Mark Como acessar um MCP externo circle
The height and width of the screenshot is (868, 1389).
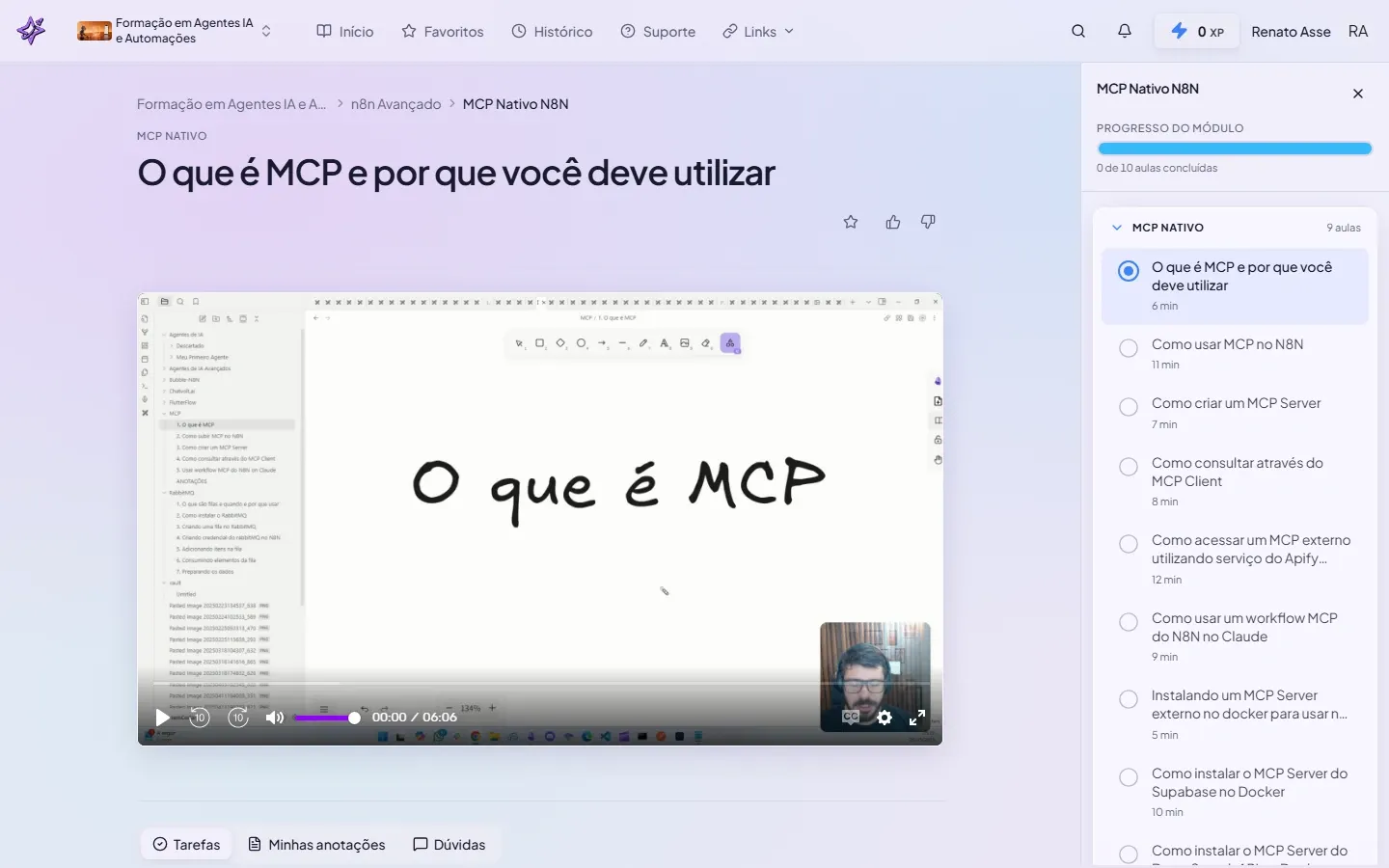(1129, 544)
